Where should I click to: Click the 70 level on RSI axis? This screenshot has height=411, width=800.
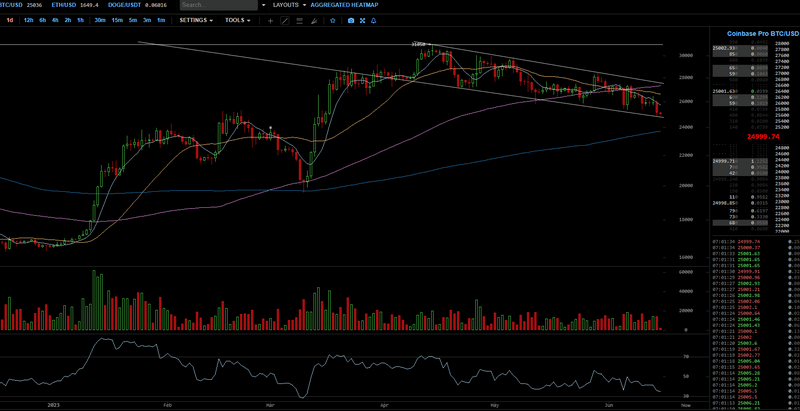686,357
